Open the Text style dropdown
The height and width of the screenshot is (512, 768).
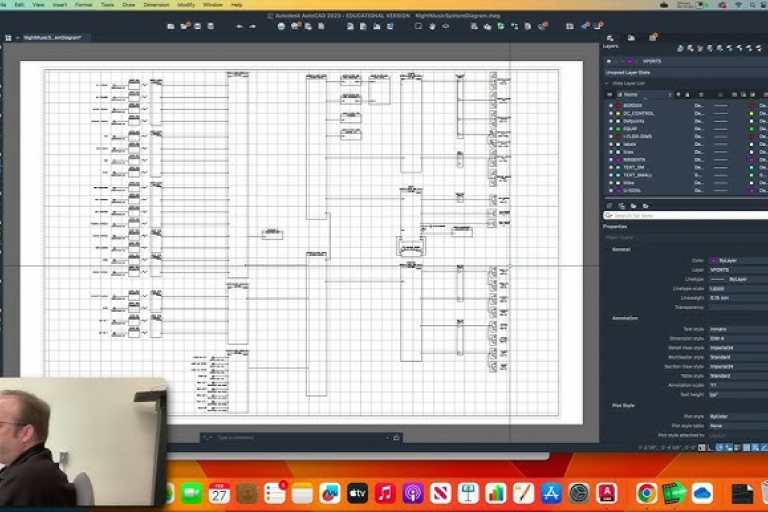pyautogui.click(x=739, y=329)
